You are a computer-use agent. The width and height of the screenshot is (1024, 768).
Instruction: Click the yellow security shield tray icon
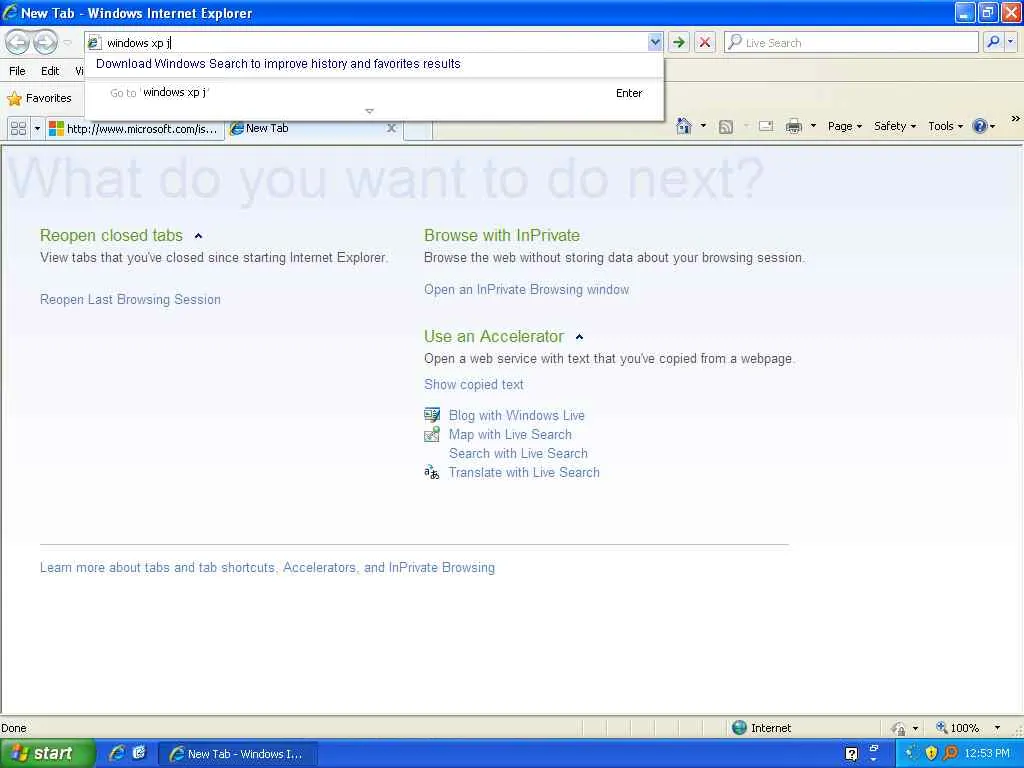(x=931, y=754)
